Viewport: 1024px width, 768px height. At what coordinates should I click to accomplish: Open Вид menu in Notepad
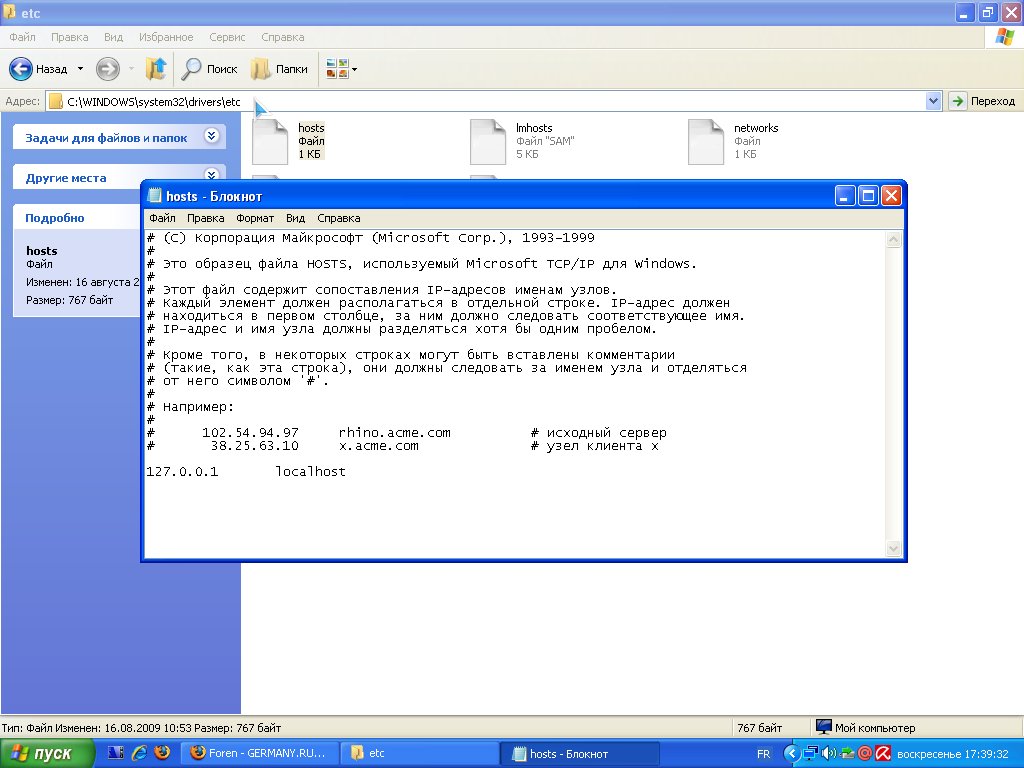coord(295,218)
